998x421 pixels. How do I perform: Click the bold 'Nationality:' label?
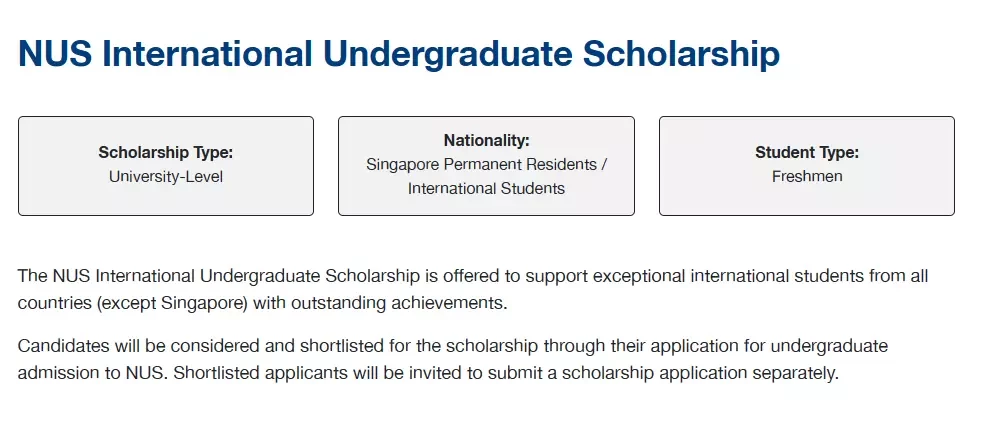coord(486,140)
